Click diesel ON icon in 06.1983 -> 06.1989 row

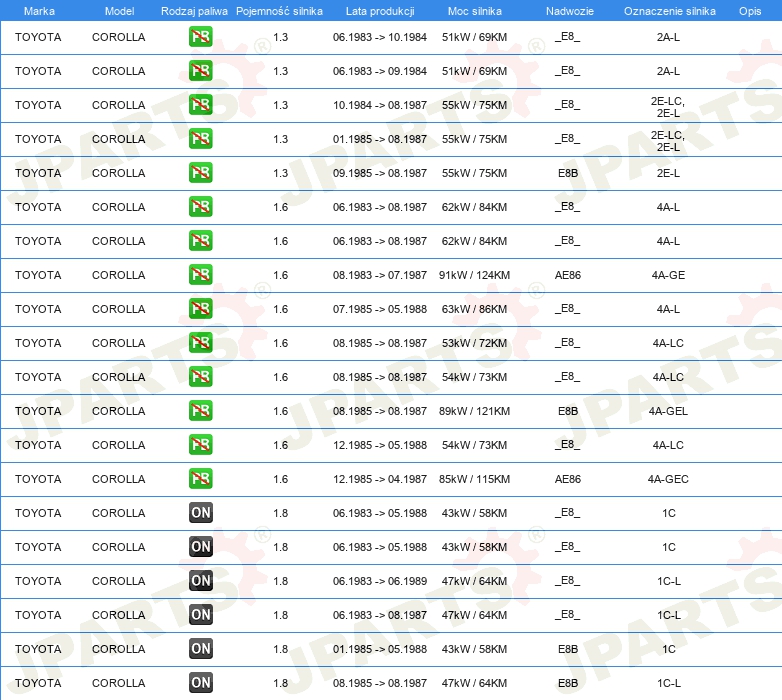pyautogui.click(x=200, y=581)
